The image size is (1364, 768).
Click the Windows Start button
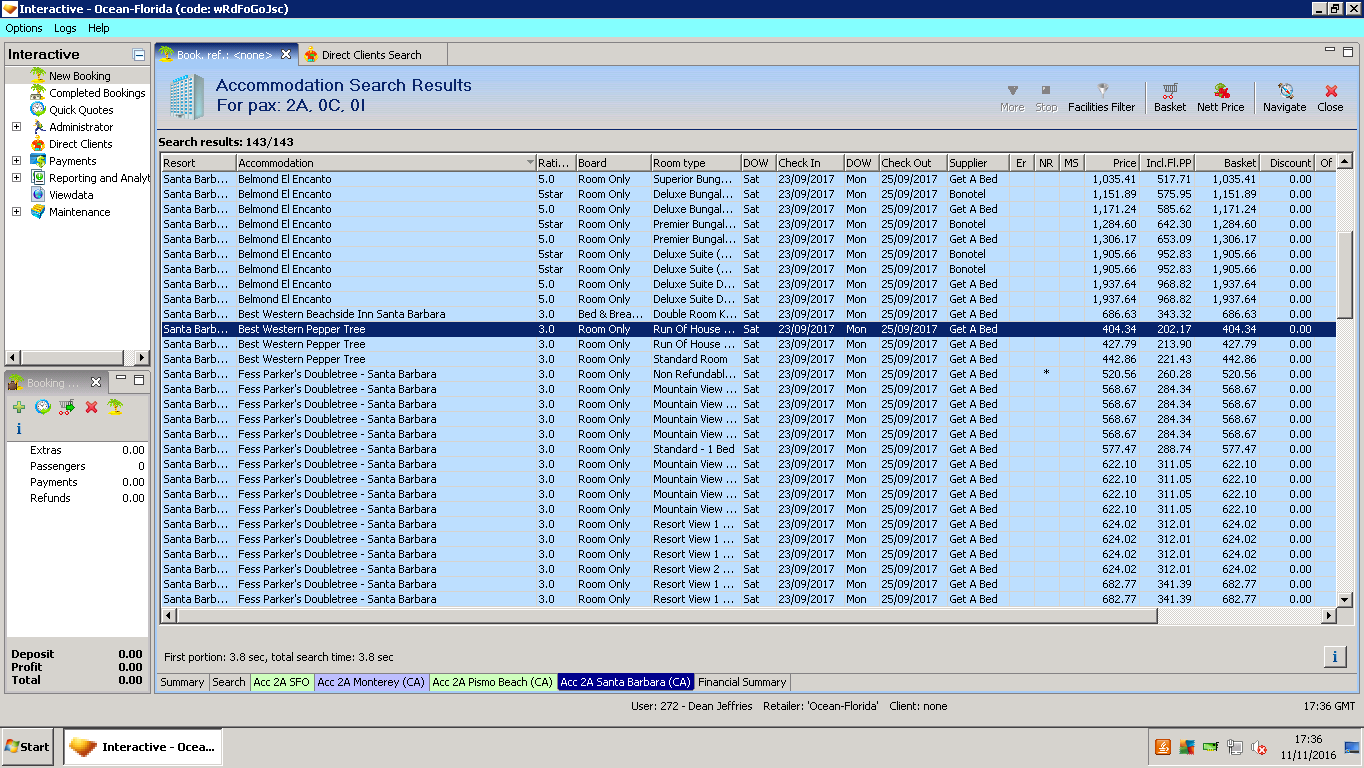28,747
